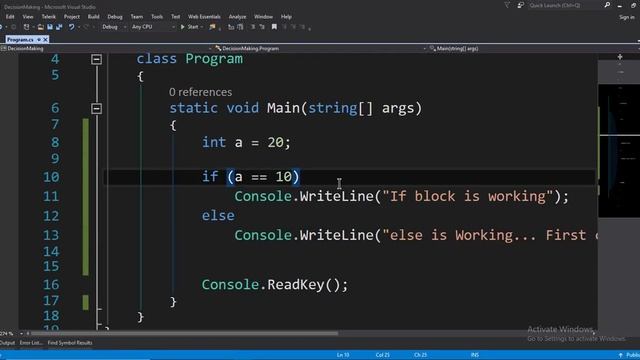
Task: Toggle a bookmark with the Bookmark icon
Action: tap(274, 27)
